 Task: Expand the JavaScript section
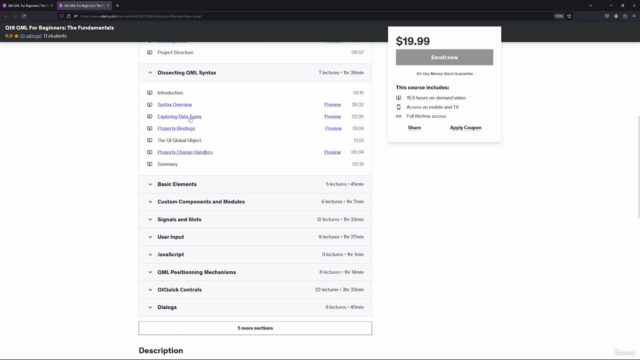tap(255, 254)
